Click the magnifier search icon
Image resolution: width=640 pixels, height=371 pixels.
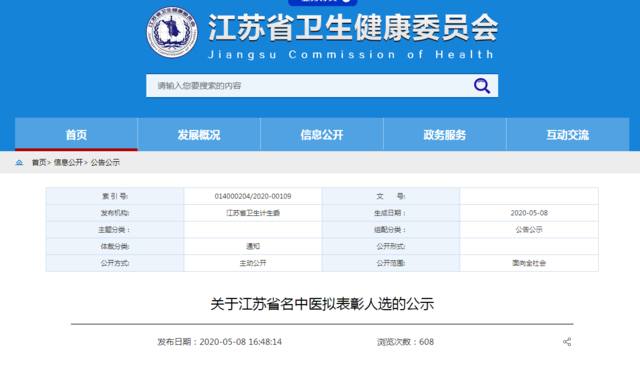coord(482,86)
